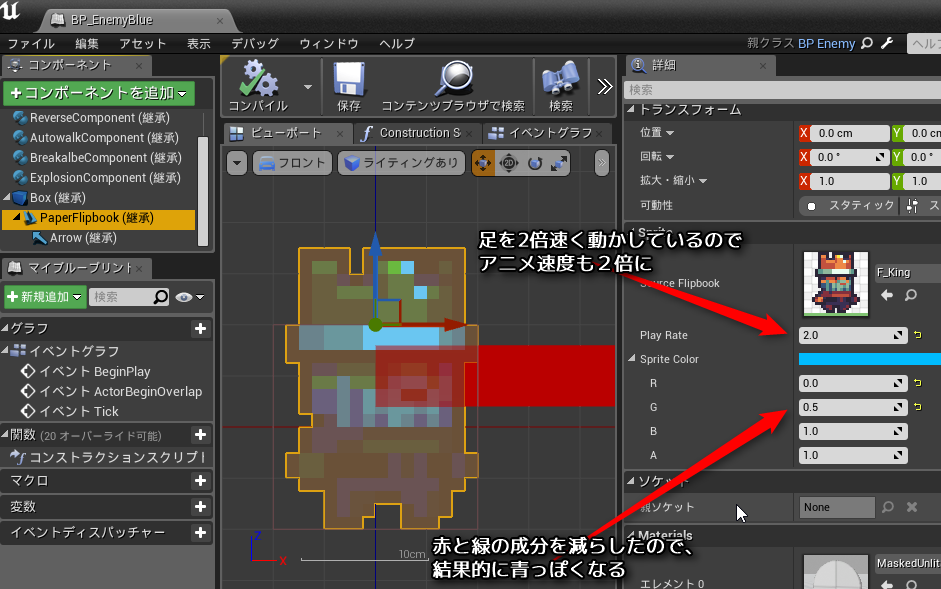Switch to the Viewport tab
This screenshot has width=941, height=589.
pyautogui.click(x=286, y=133)
